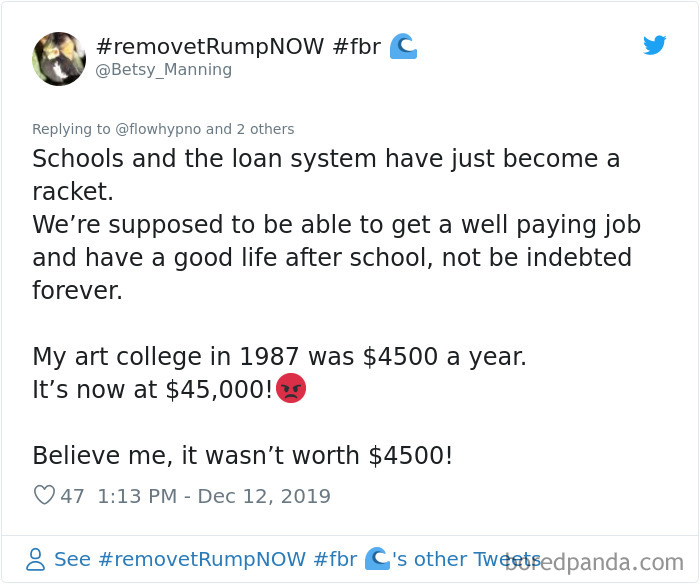Click the 47 likes count

[72, 496]
